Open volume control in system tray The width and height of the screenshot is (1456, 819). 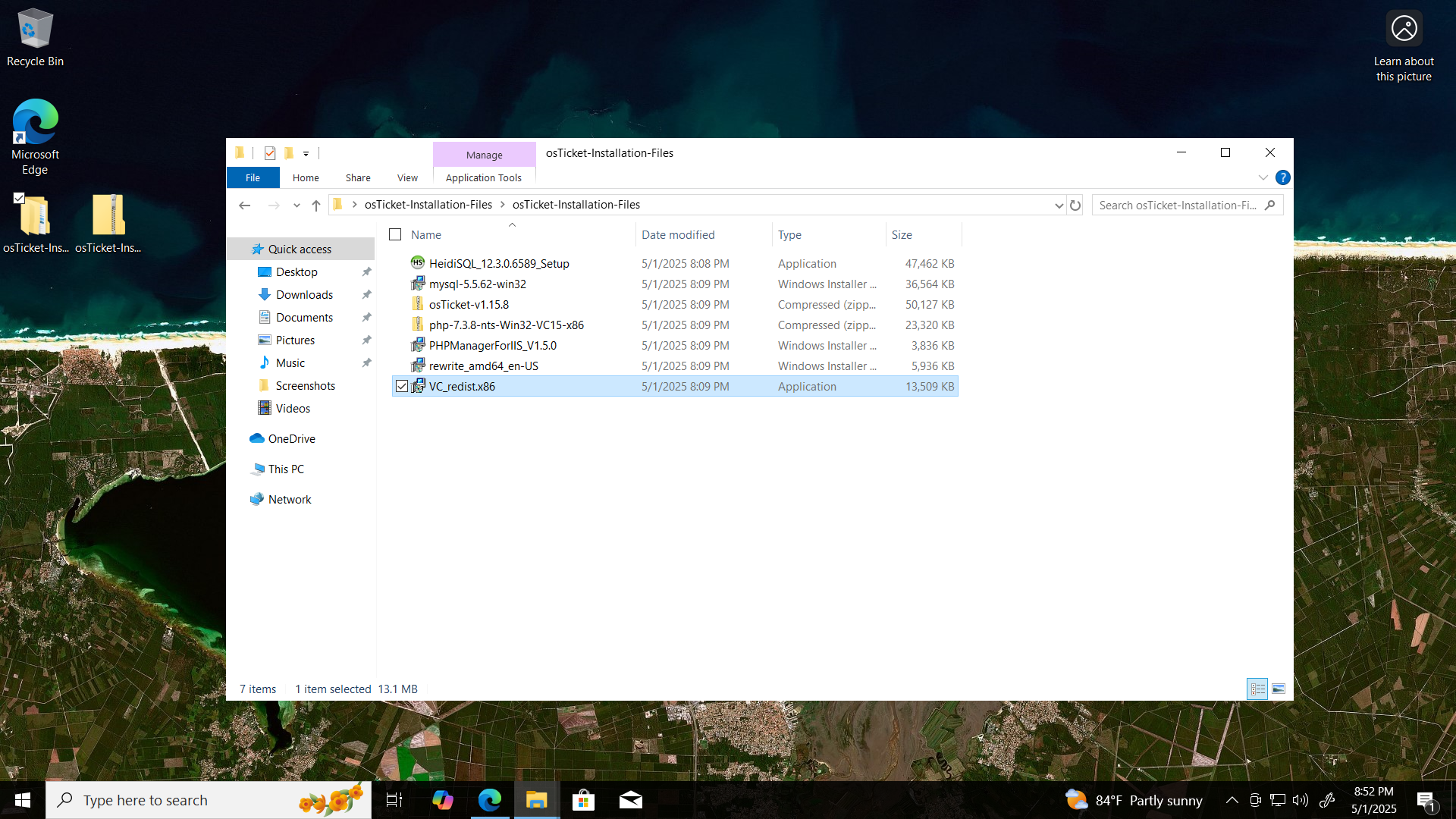pyautogui.click(x=1301, y=800)
